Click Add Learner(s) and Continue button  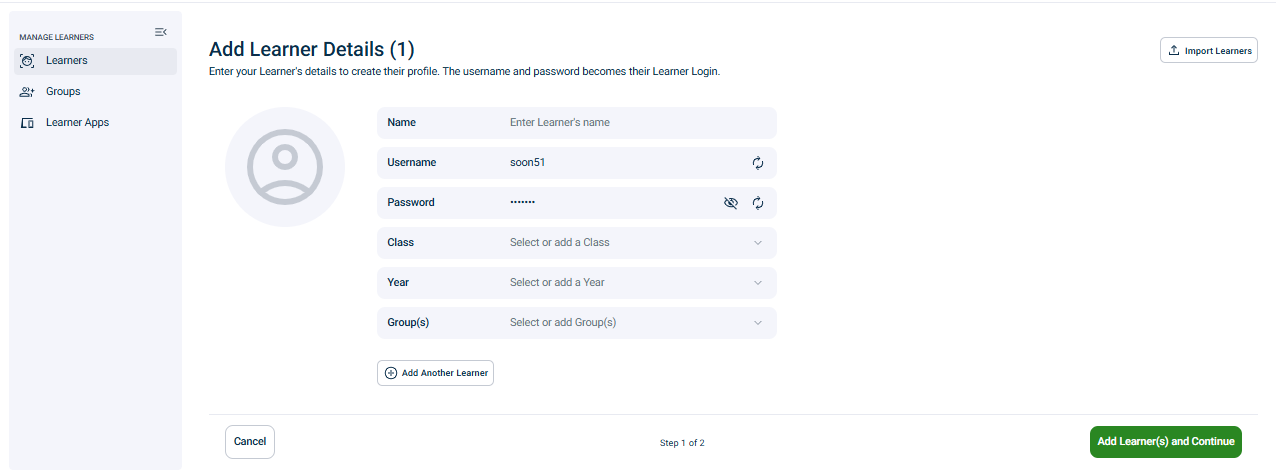pyautogui.click(x=1165, y=442)
